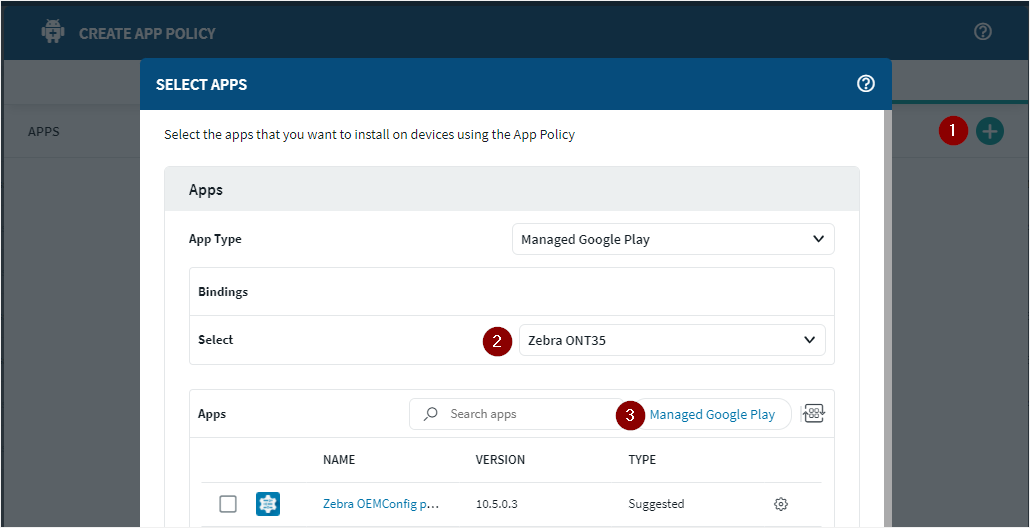Click the Android robot icon in header

(52, 32)
